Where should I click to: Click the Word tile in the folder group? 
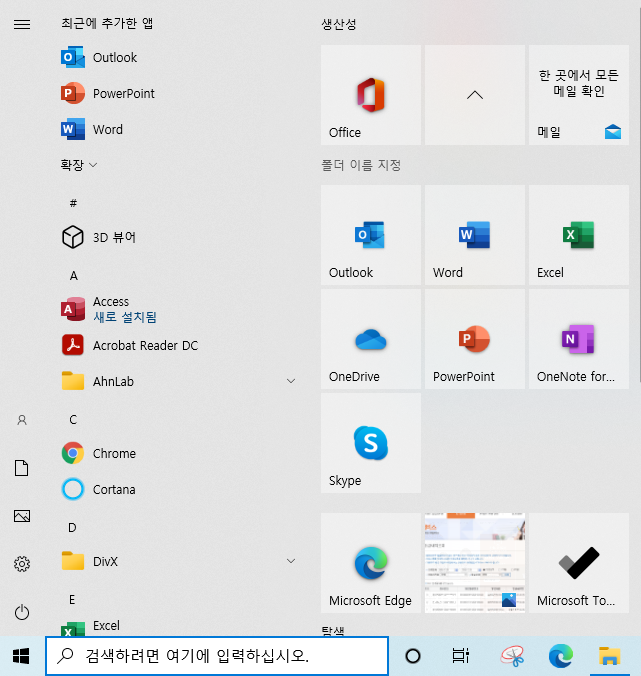click(475, 235)
